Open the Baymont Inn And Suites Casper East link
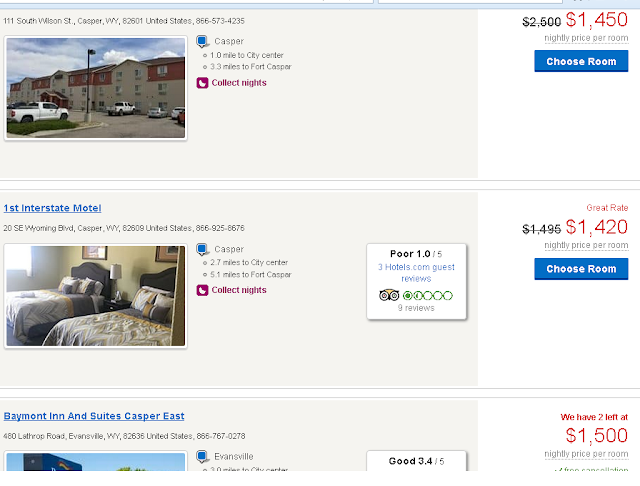The height and width of the screenshot is (486, 640). click(94, 416)
